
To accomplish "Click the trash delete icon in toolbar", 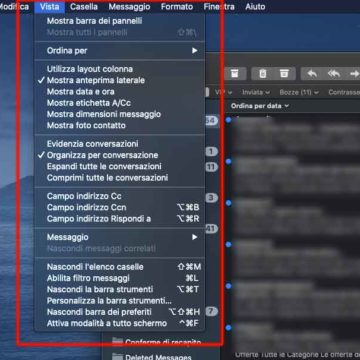I will pos(263,74).
